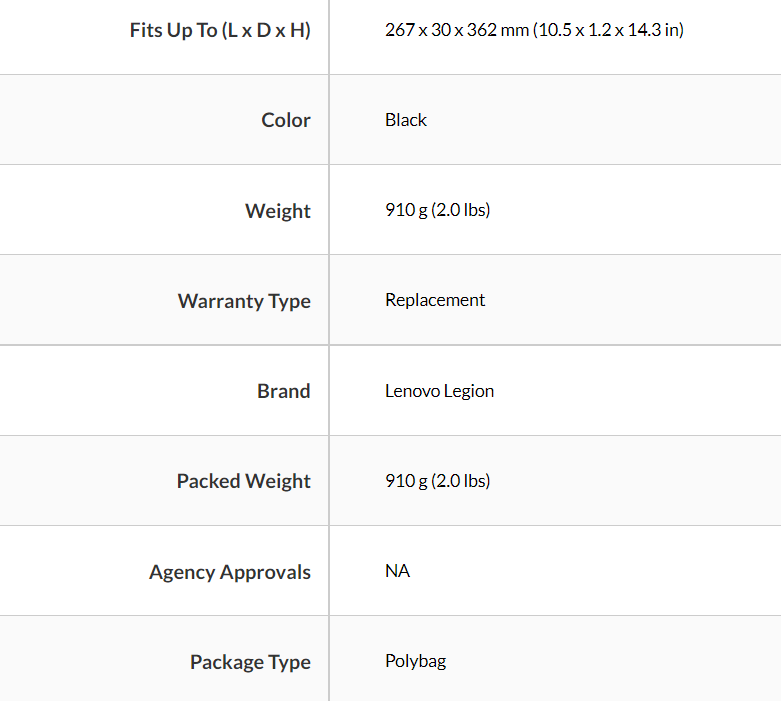
Task: Click the word "Legion" in the Brand value
Action: click(469, 391)
